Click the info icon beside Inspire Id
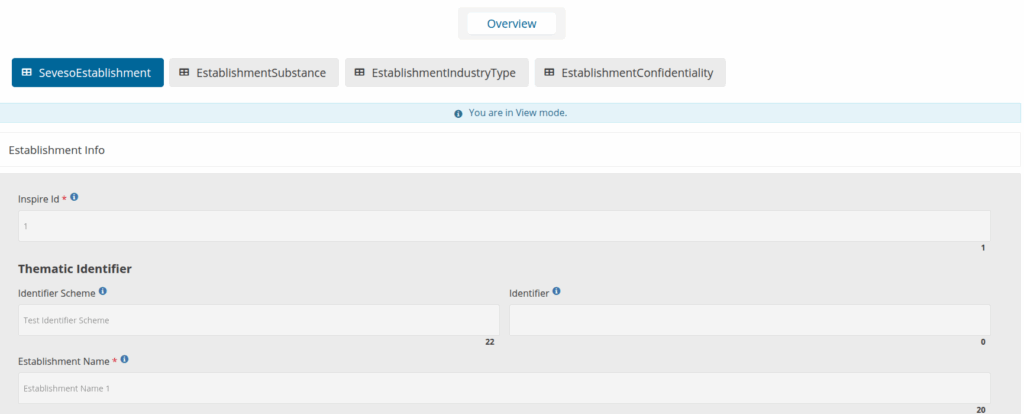1024x414 pixels. pyautogui.click(x=74, y=198)
